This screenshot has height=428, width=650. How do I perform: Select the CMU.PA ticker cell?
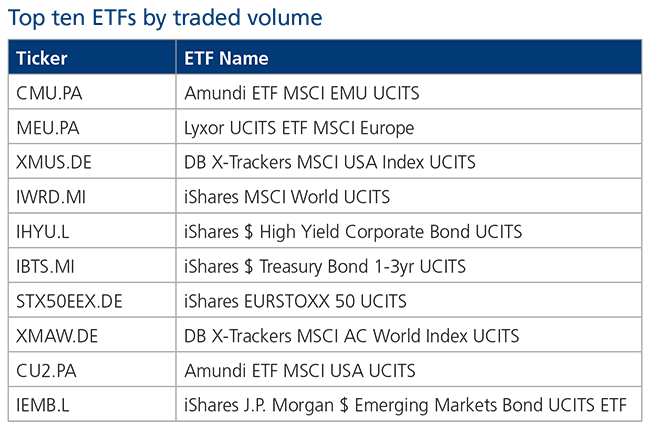(92, 92)
